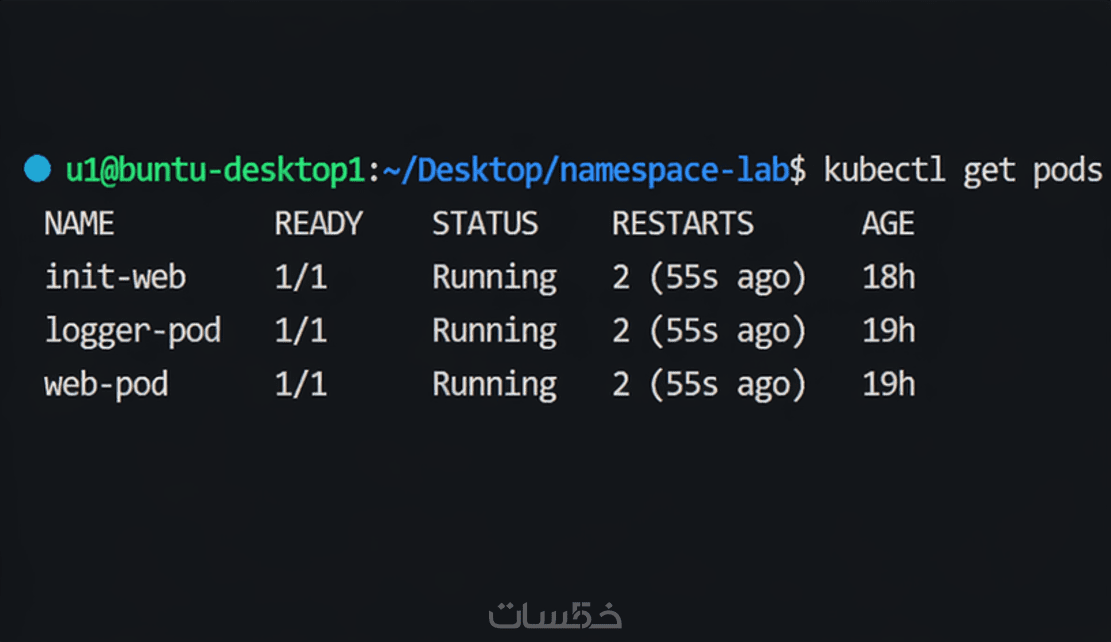Click the restarts count for web-pod
Viewport: 1111px width, 642px height.
tap(709, 384)
